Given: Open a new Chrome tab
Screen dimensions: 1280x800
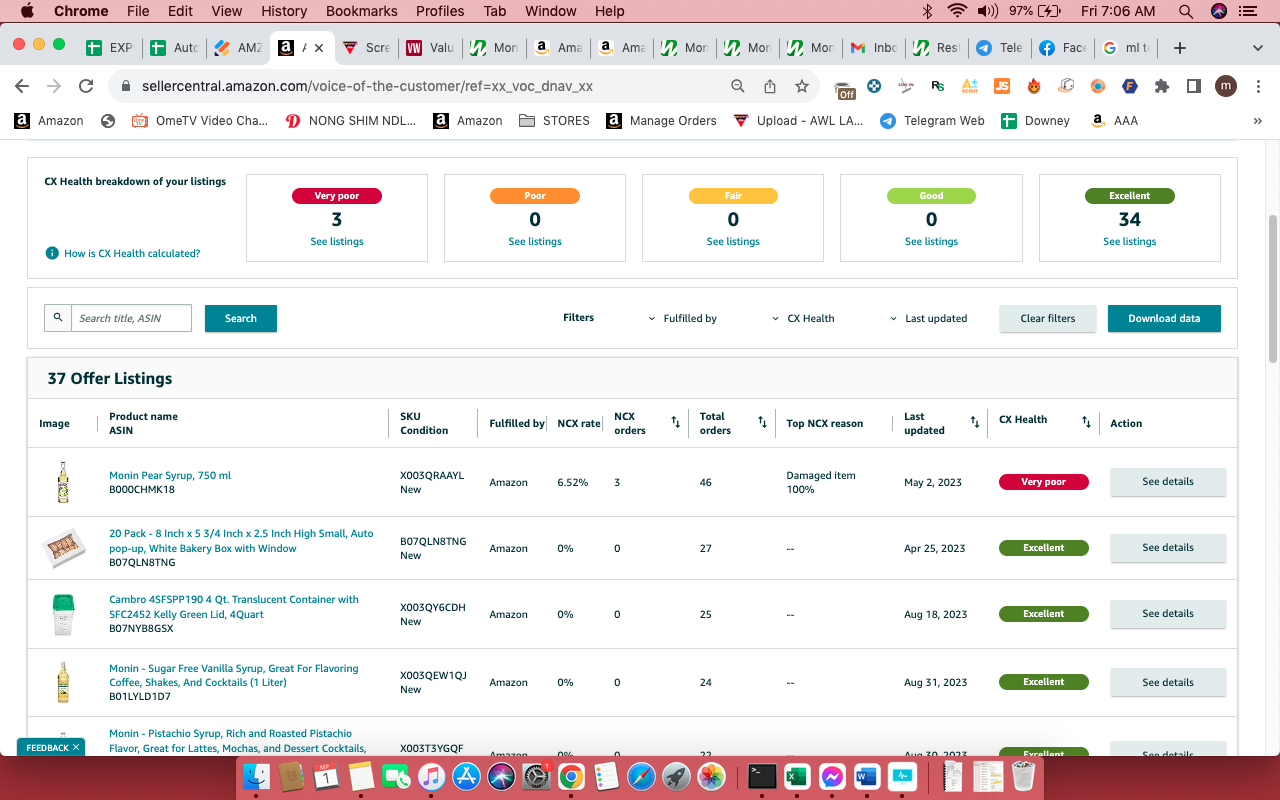Looking at the screenshot, I should pos(1180,48).
